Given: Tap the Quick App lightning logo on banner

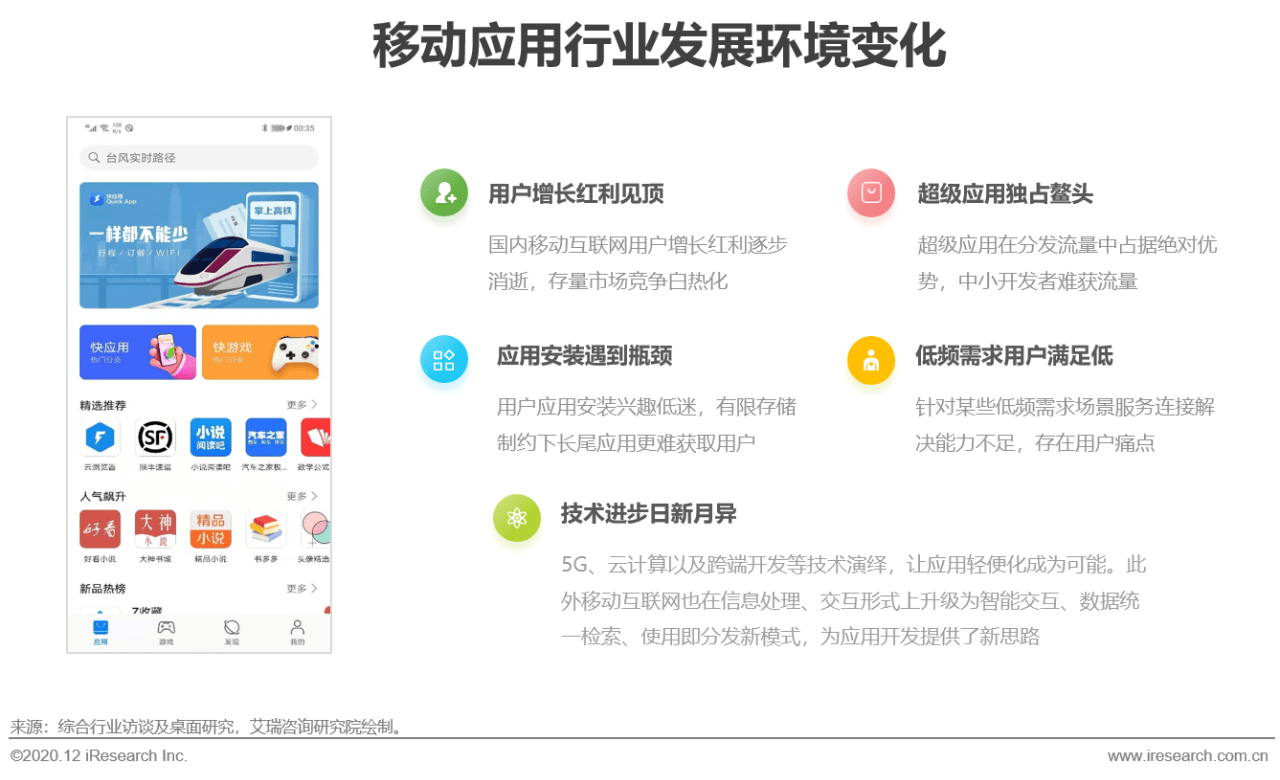Looking at the screenshot, I should (98, 199).
